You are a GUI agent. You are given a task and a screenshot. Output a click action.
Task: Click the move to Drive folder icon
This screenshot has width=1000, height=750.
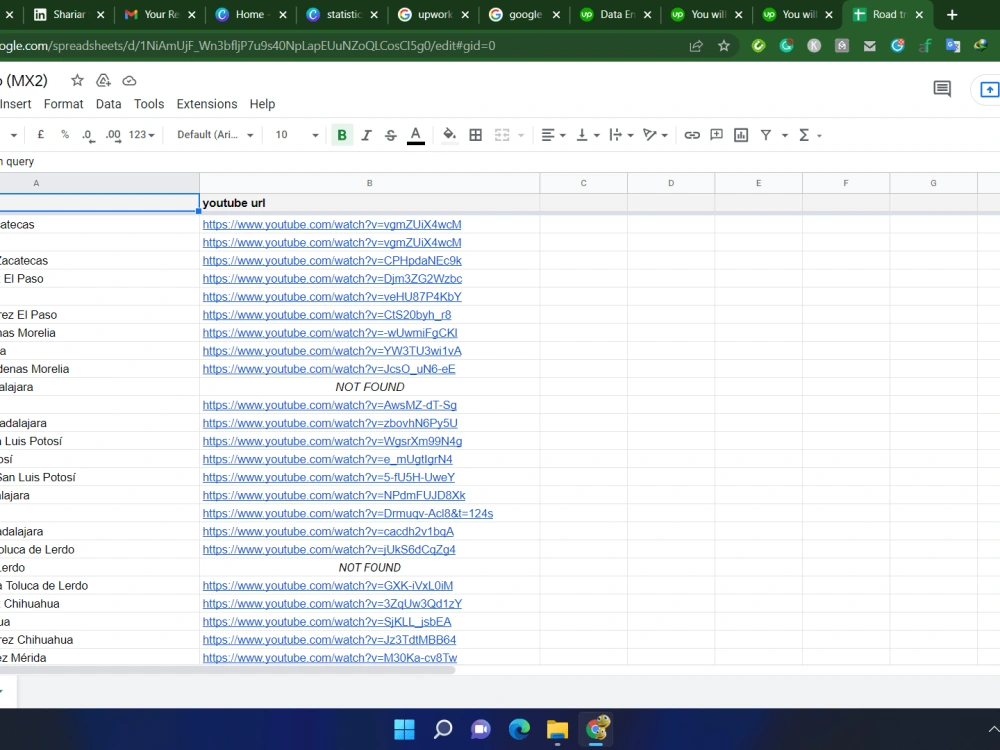103,80
